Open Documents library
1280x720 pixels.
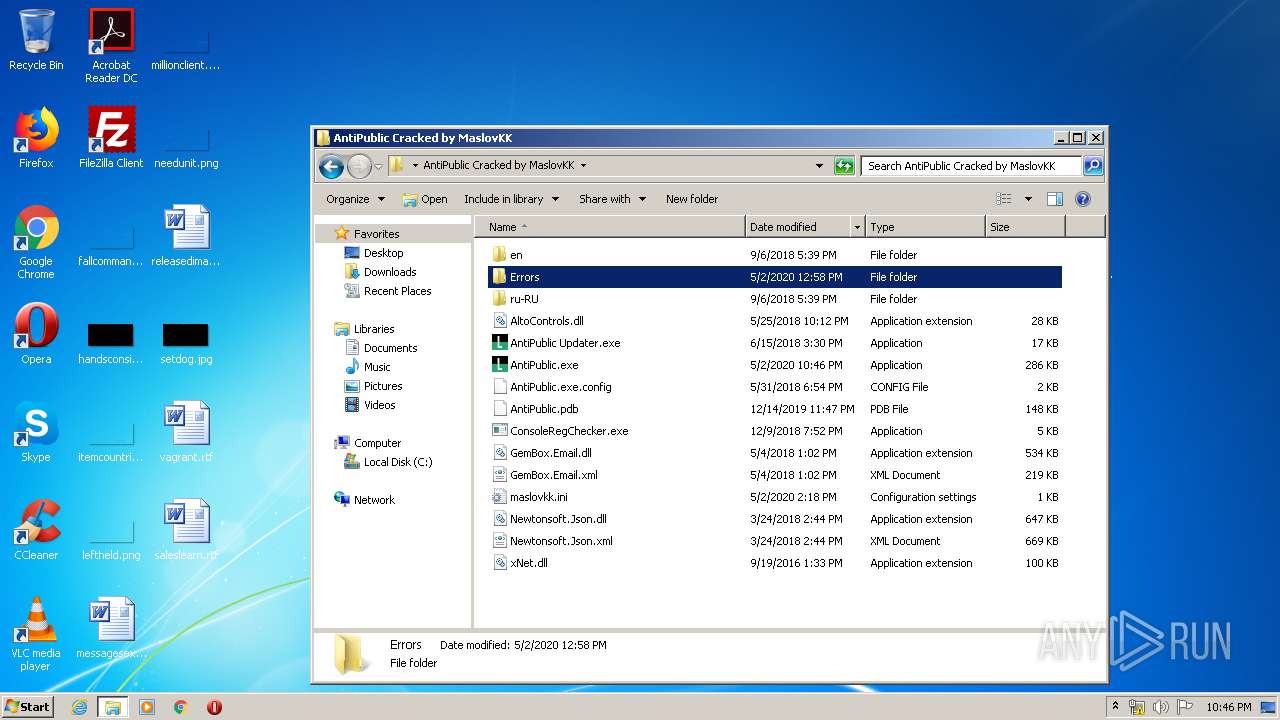pyautogui.click(x=390, y=348)
